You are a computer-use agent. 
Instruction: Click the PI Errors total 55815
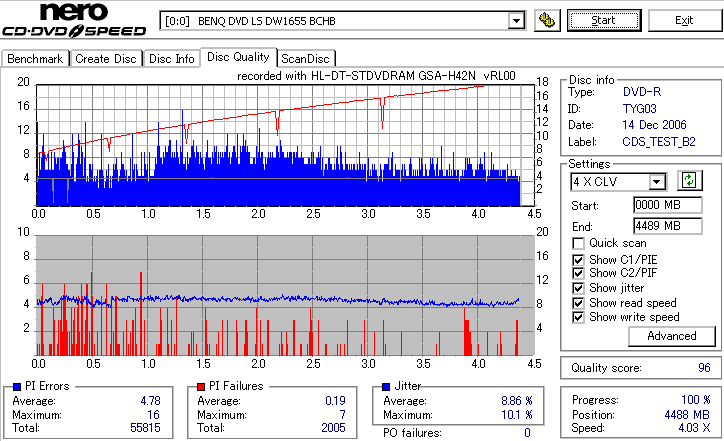coord(145,428)
